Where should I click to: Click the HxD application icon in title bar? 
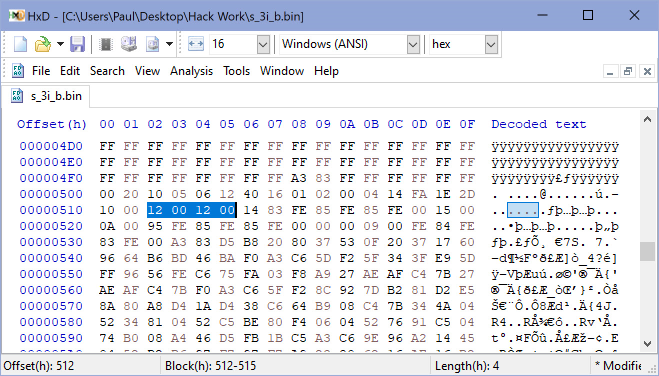click(16, 16)
